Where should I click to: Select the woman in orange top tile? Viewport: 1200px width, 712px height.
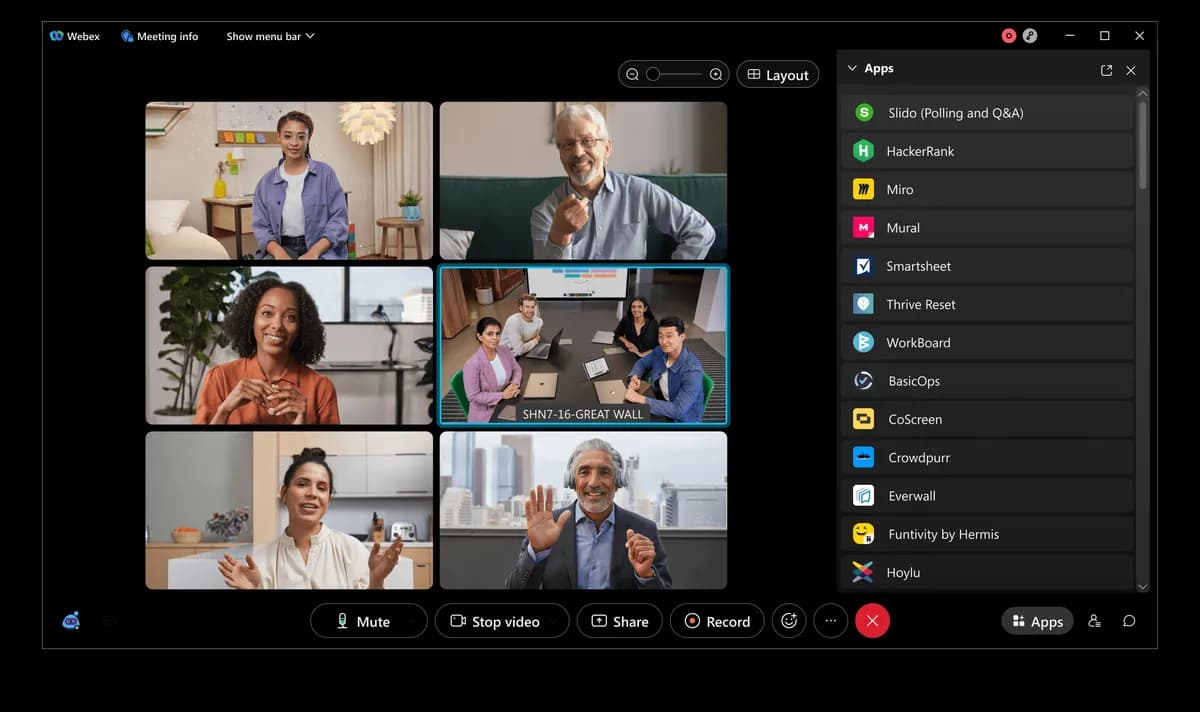click(289, 345)
